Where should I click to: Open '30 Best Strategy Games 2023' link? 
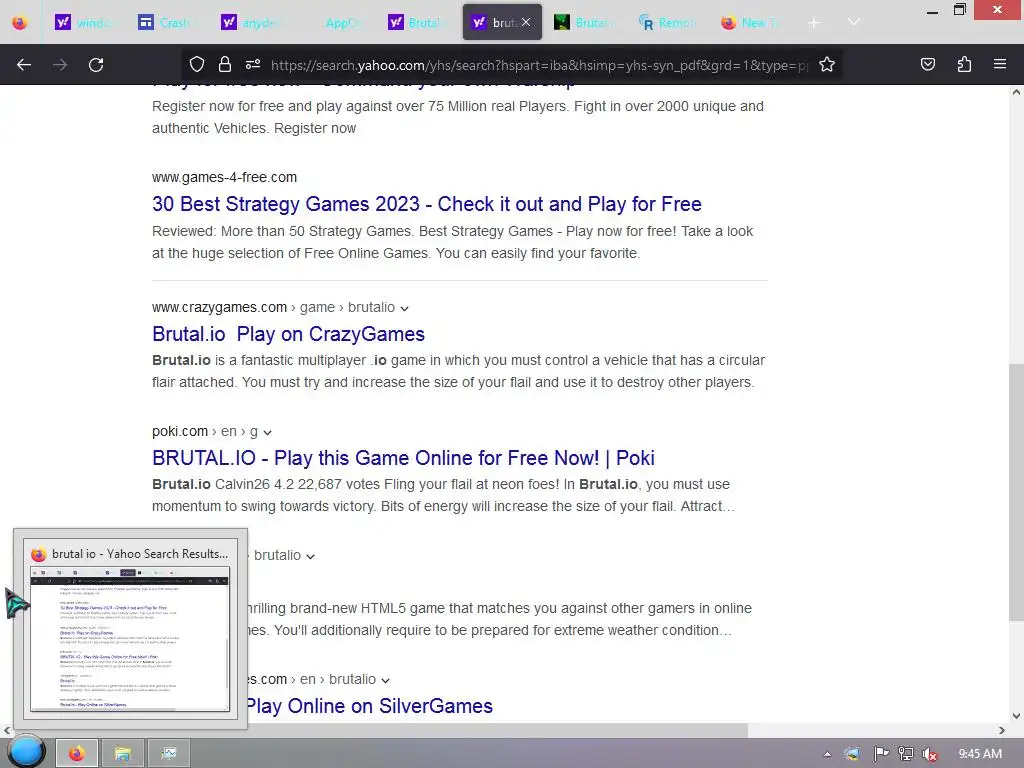[x=426, y=204]
